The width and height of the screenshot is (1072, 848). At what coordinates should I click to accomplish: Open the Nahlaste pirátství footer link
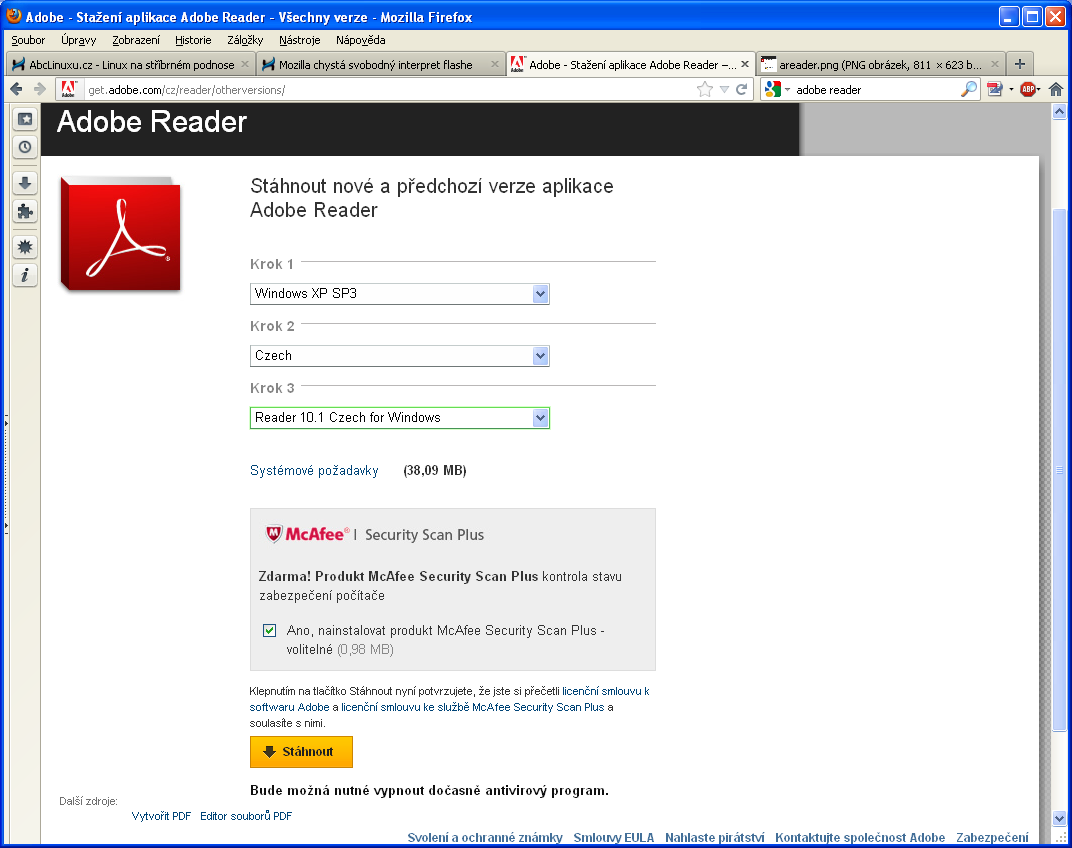tap(715, 838)
